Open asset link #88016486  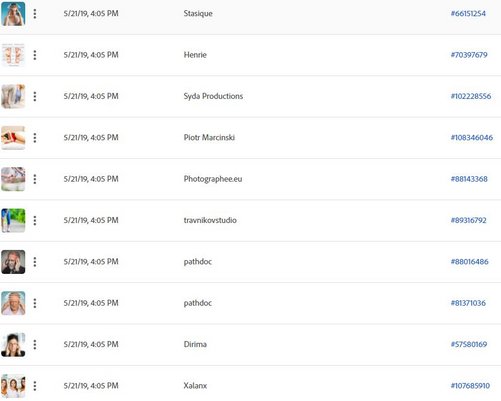469,262
